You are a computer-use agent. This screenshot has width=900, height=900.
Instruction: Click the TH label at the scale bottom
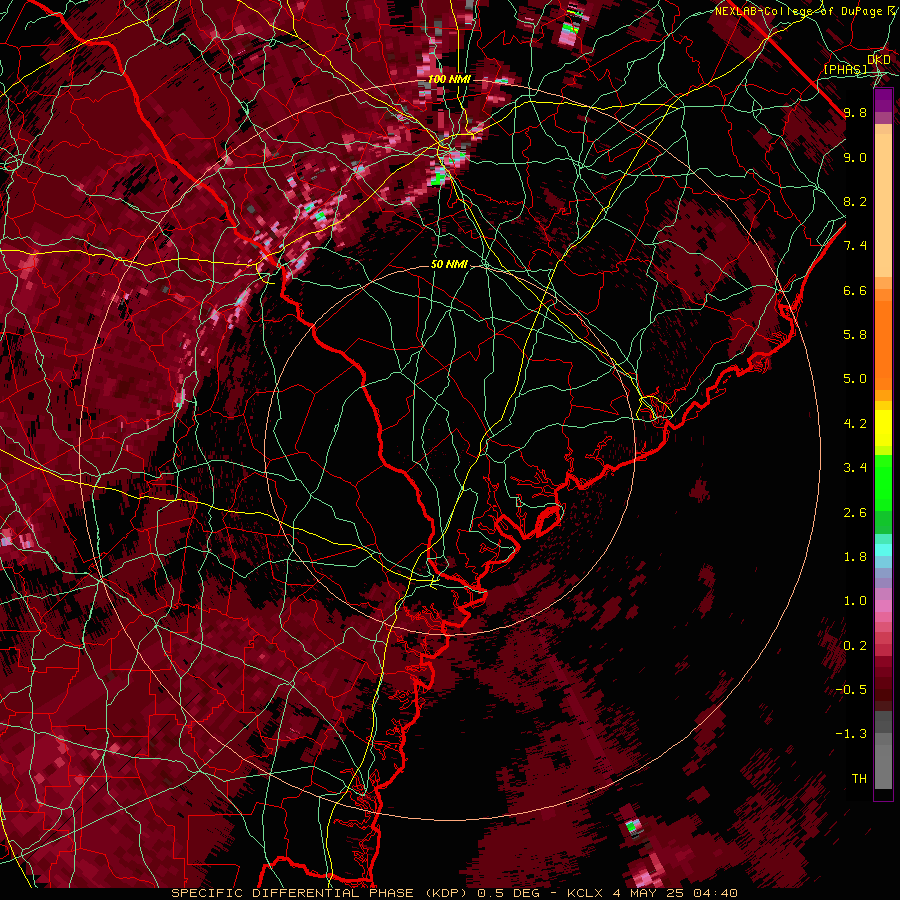tap(859, 779)
